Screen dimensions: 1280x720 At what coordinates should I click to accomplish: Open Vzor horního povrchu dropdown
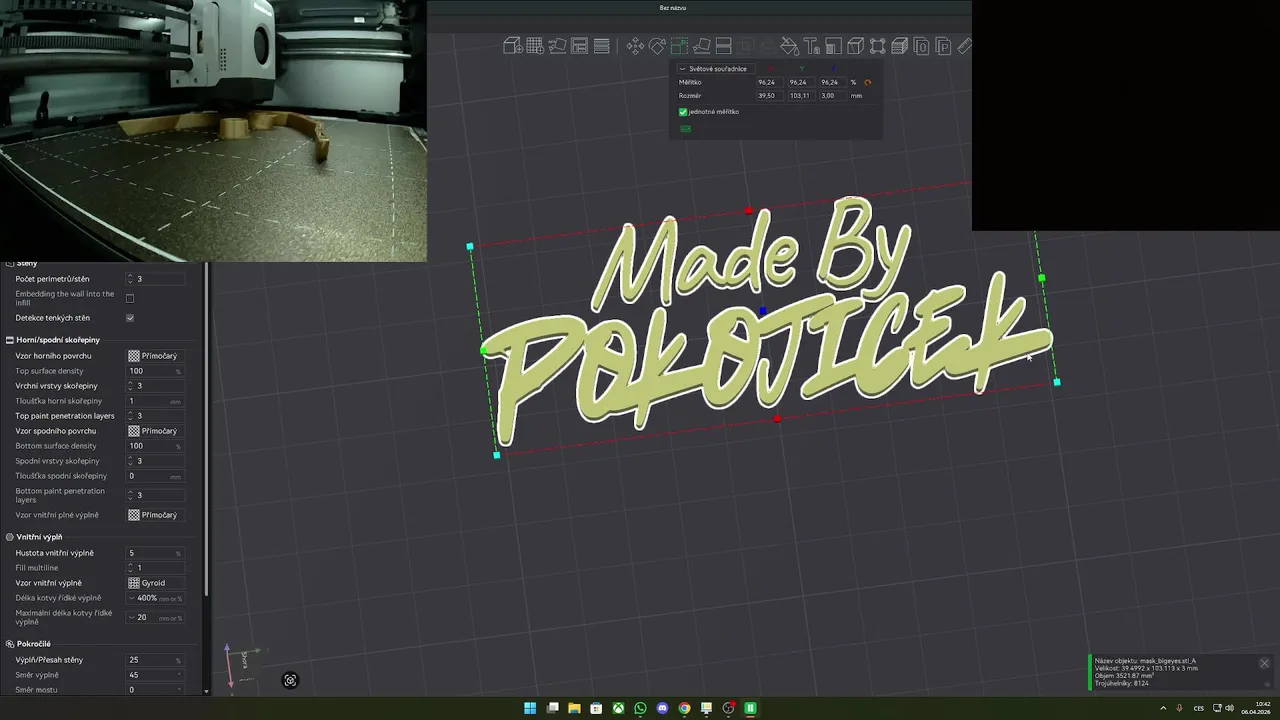click(155, 356)
